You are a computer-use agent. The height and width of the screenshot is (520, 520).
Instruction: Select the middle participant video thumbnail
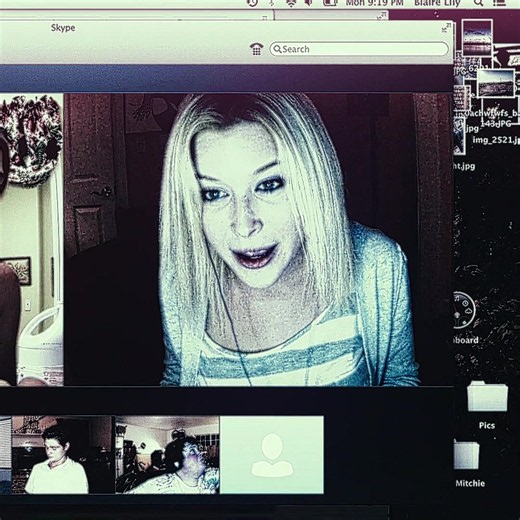click(x=167, y=455)
